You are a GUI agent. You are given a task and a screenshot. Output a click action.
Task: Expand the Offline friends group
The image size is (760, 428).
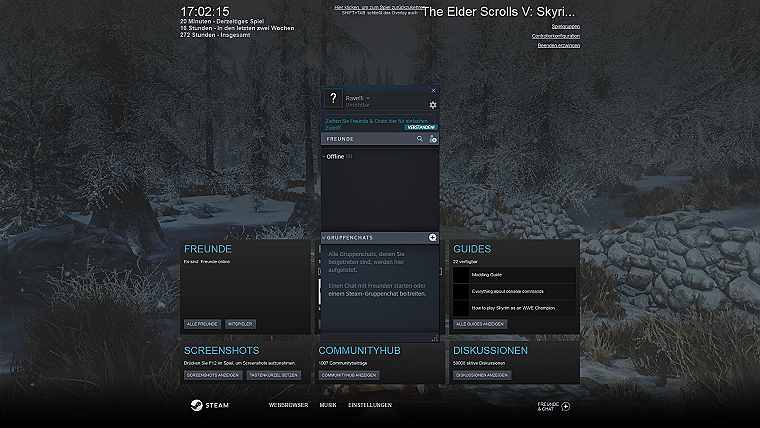click(x=335, y=157)
